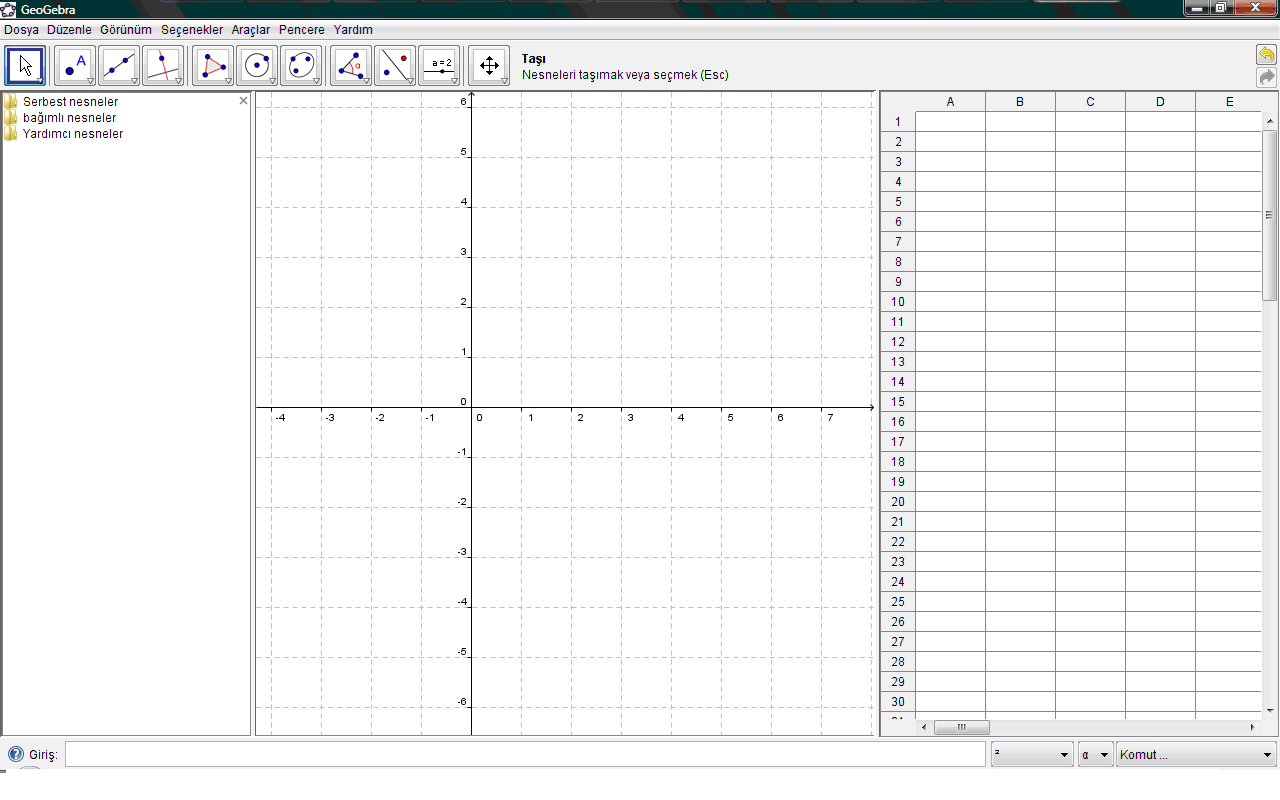
Task: Expand the Angle tool dropdown triangle
Action: [367, 81]
